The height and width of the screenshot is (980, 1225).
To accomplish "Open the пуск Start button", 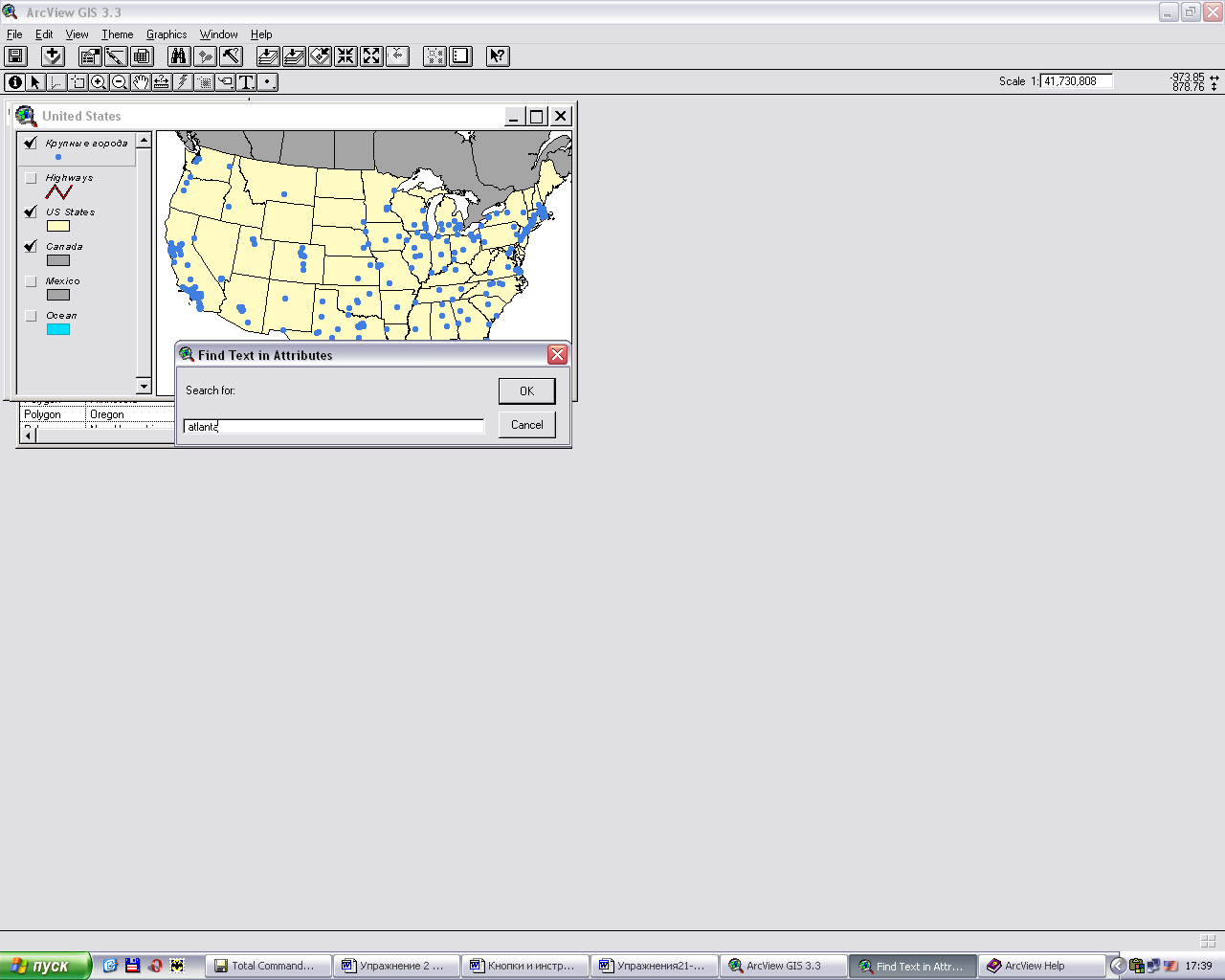I will click(x=45, y=966).
